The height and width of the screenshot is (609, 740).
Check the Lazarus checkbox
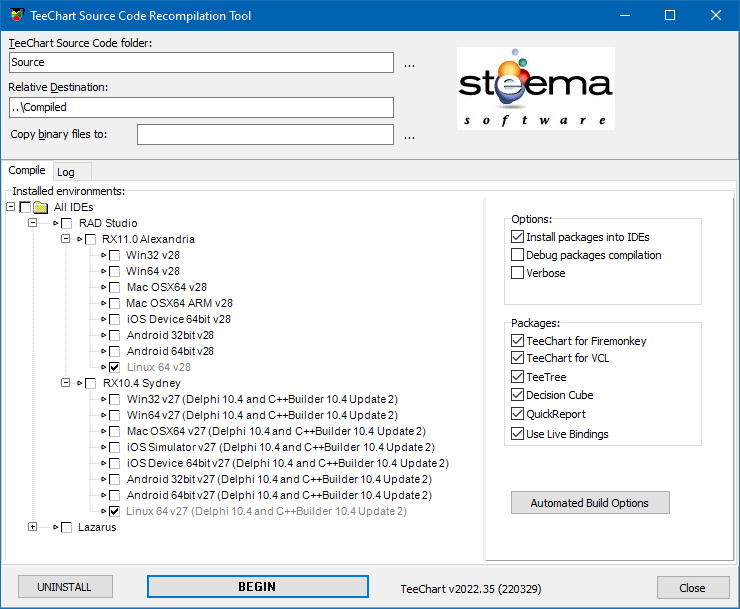tap(67, 527)
